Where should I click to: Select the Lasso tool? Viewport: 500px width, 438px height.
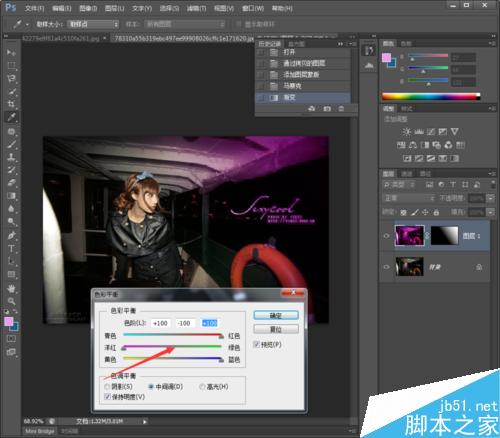coord(11,79)
